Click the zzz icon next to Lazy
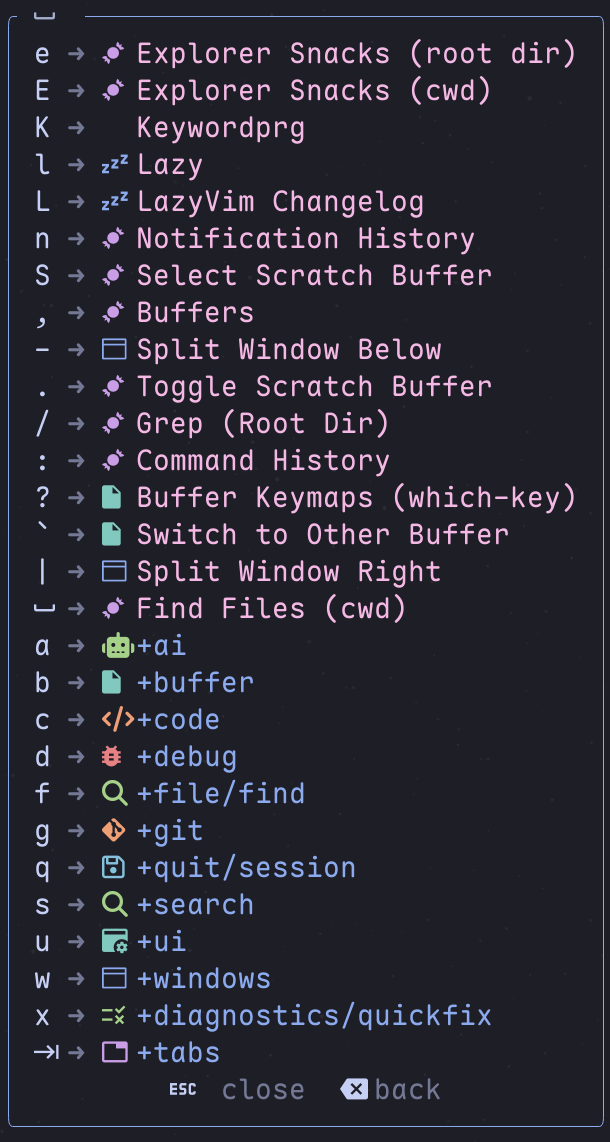Screen dimensions: 610x1142 (x=115, y=165)
